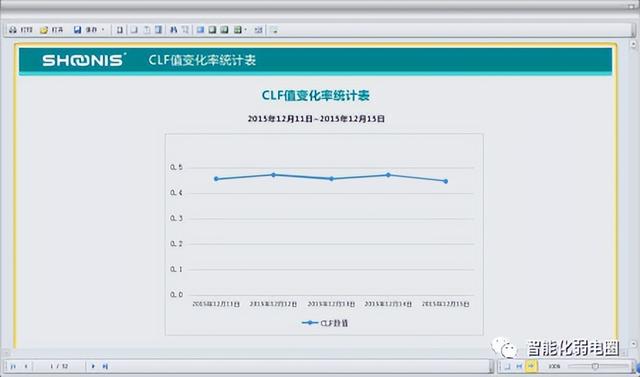This screenshot has height=377, width=640.
Task: Go to the previous report page
Action: 26,366
